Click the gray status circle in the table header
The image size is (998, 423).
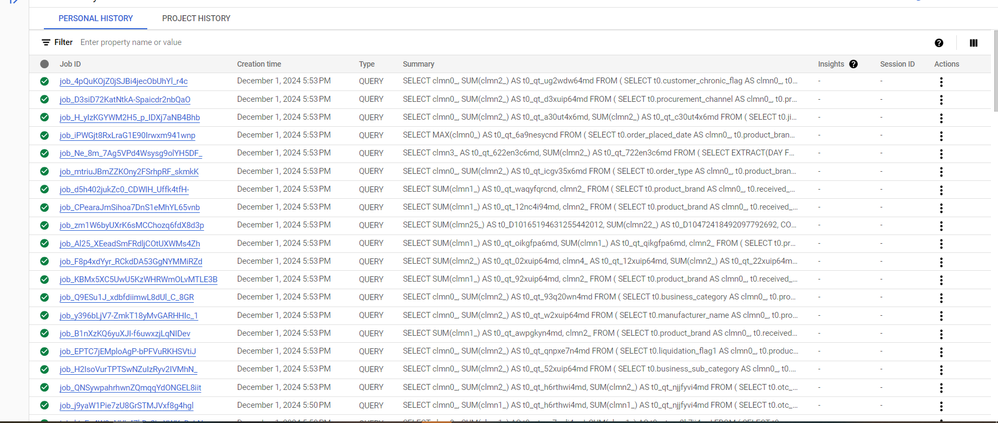tap(44, 64)
